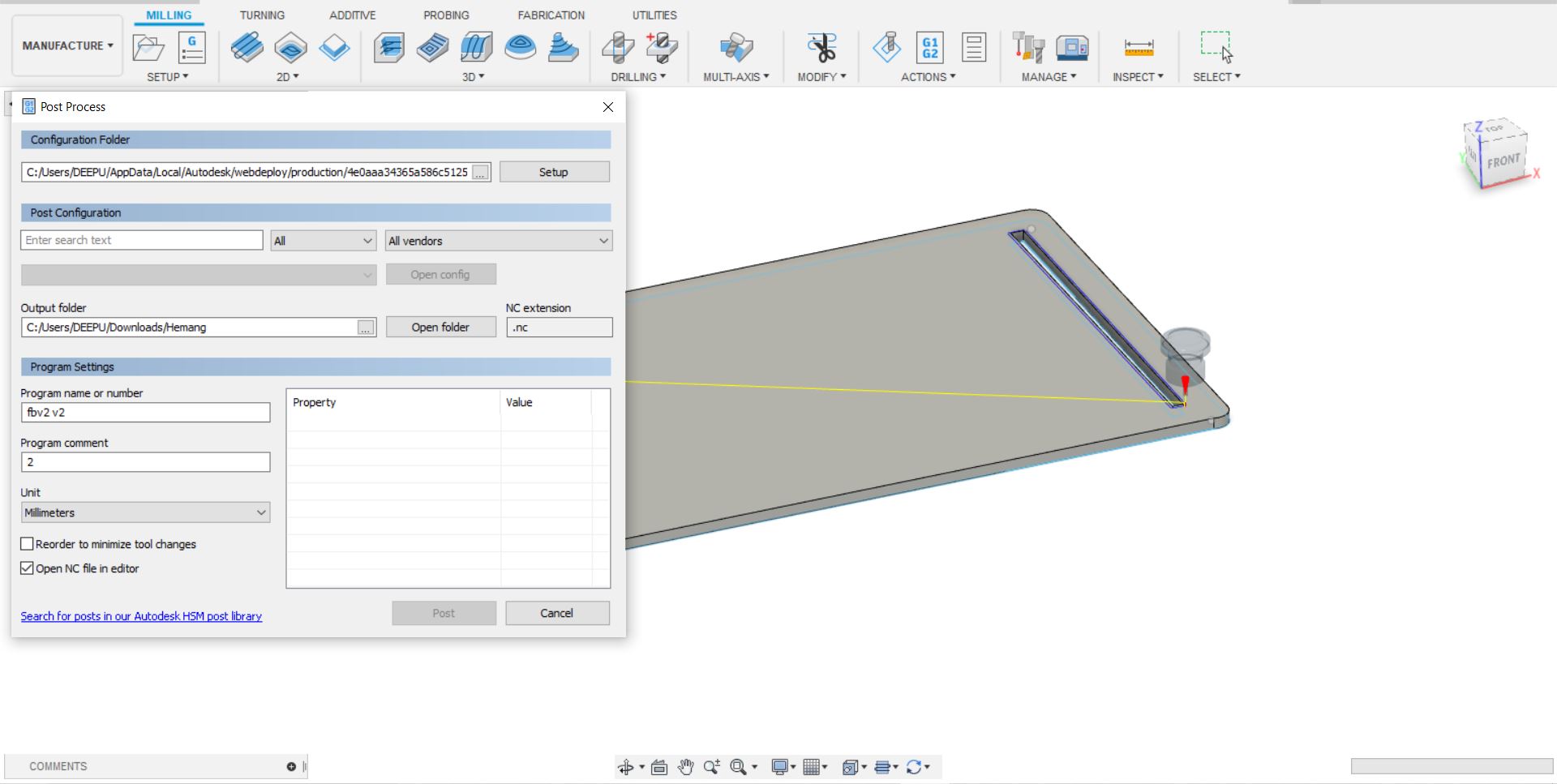The image size is (1557, 784).
Task: Expand the SETUP dropdown menu
Action: pos(168,77)
